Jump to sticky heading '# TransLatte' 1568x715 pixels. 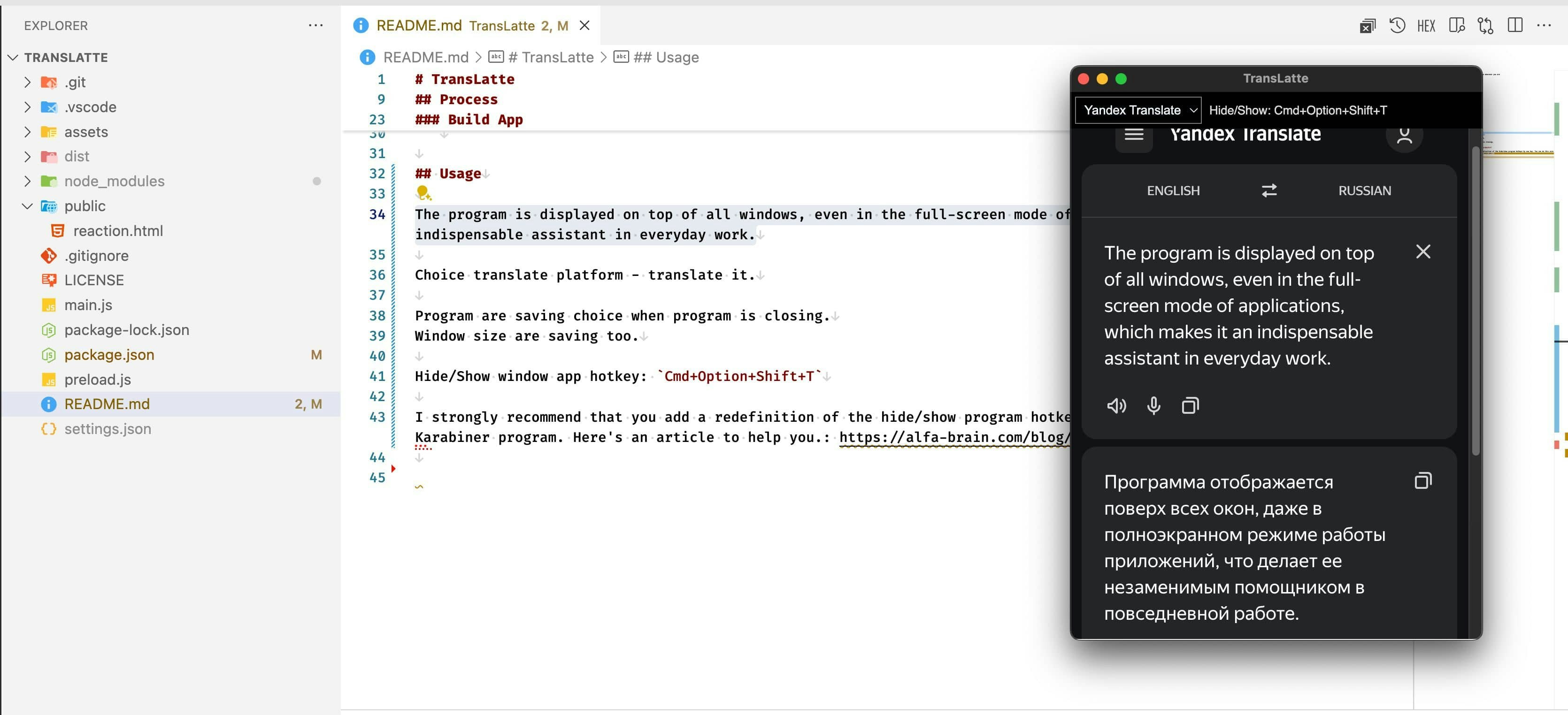464,79
